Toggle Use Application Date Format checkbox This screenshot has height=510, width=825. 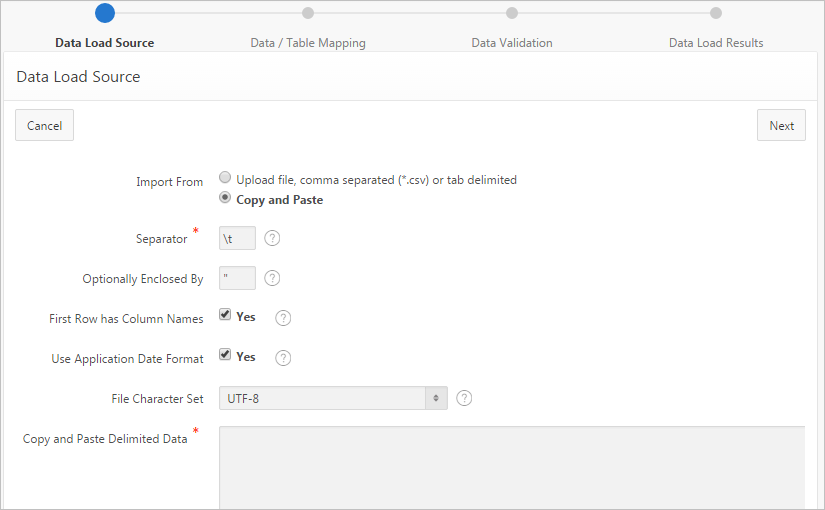click(226, 355)
